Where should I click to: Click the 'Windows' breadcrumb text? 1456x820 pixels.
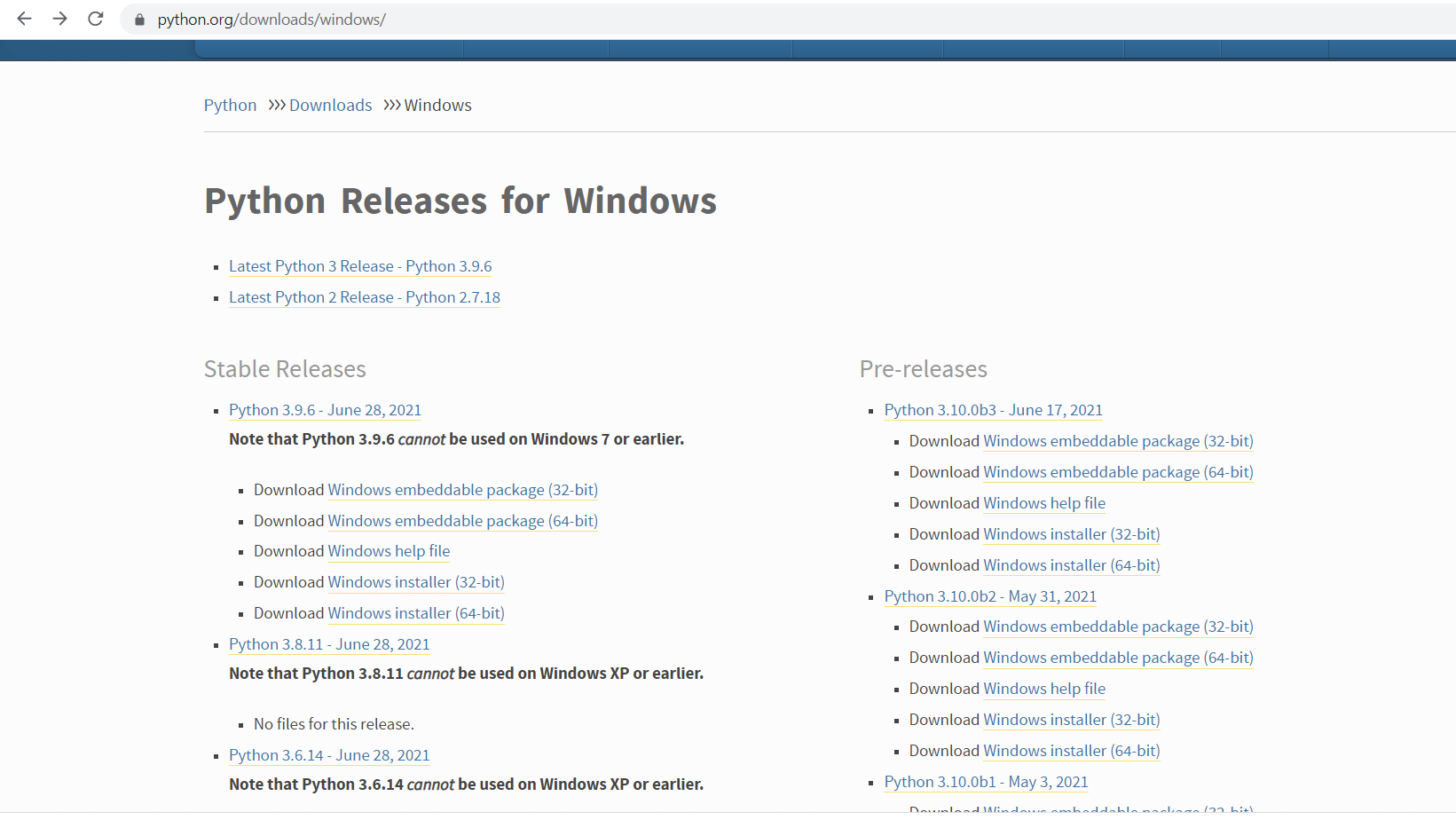pos(438,105)
